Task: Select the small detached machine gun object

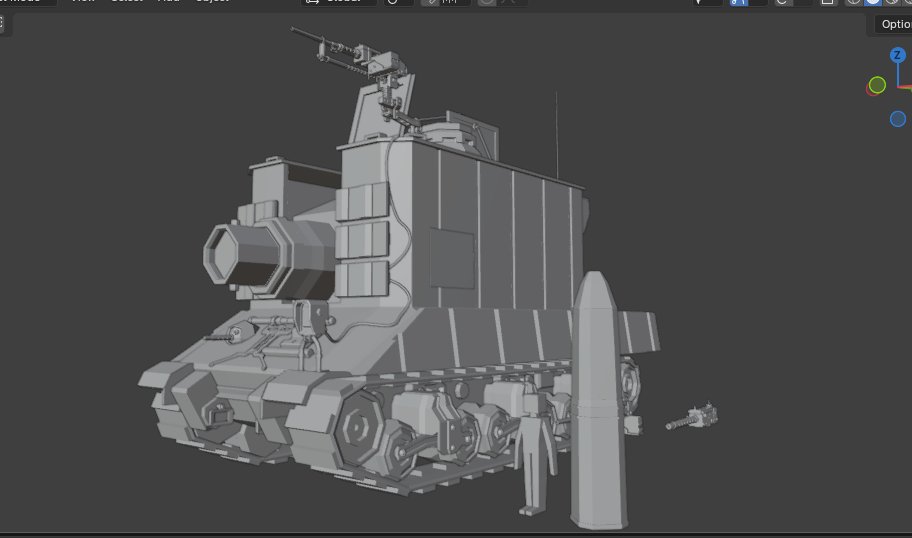Action: coord(692,417)
